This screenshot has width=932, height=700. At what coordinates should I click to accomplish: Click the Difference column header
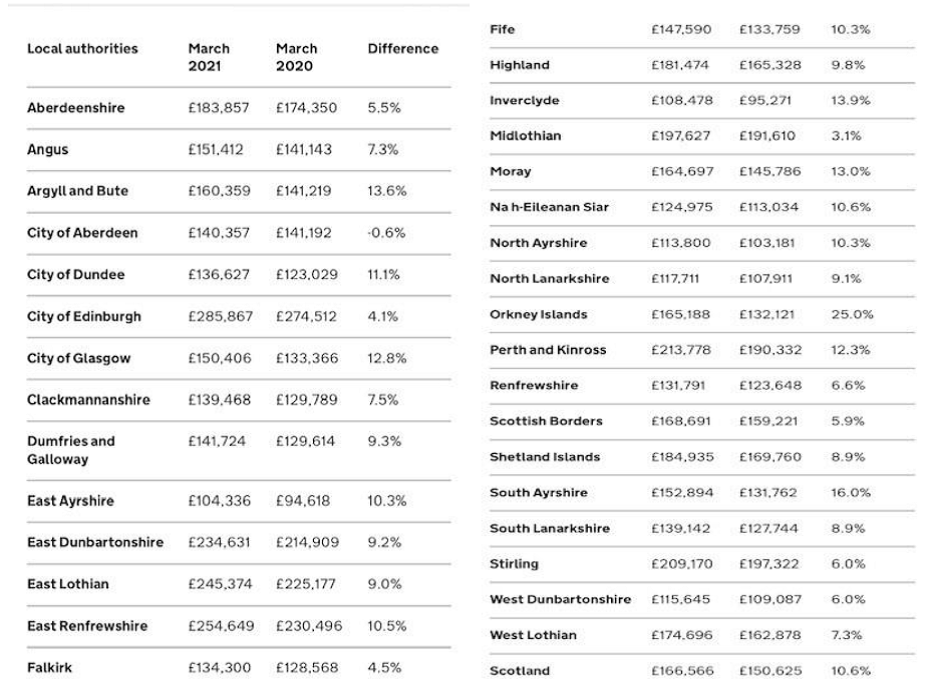[403, 49]
